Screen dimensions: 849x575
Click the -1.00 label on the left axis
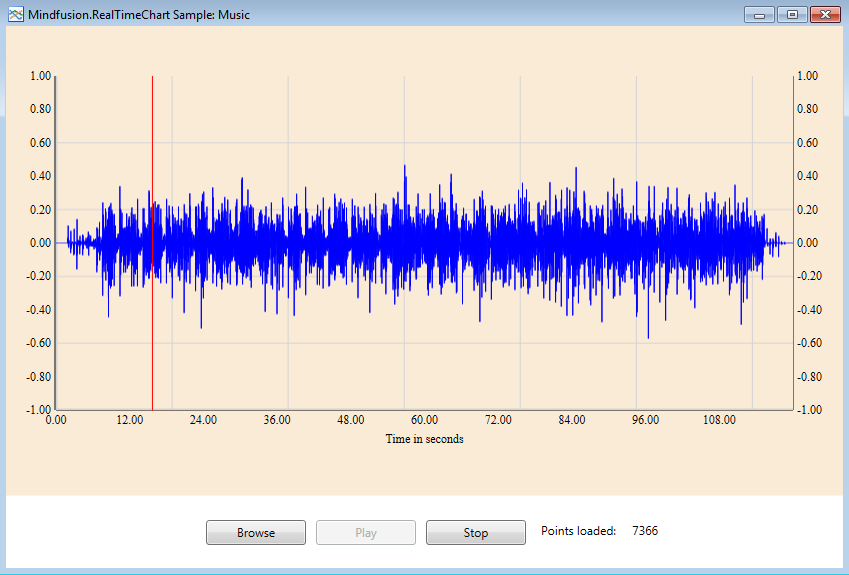(x=39, y=410)
